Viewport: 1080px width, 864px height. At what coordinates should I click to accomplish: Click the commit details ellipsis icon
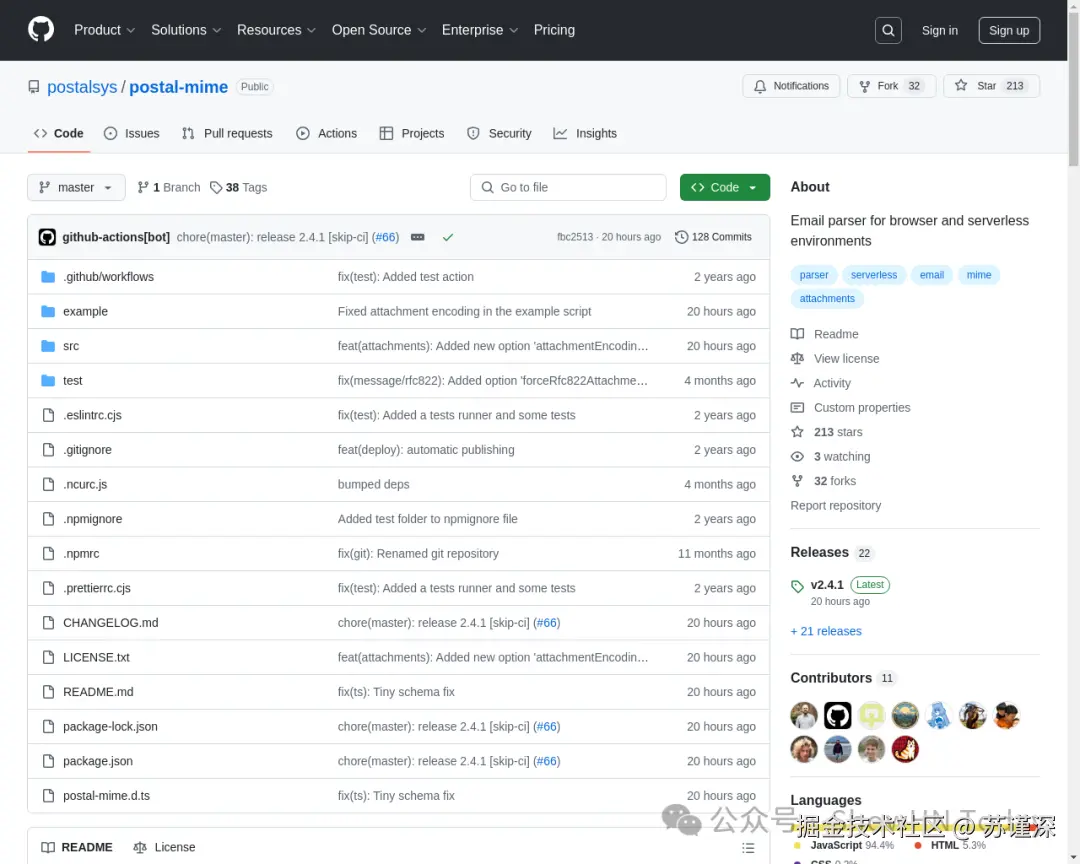pos(417,237)
